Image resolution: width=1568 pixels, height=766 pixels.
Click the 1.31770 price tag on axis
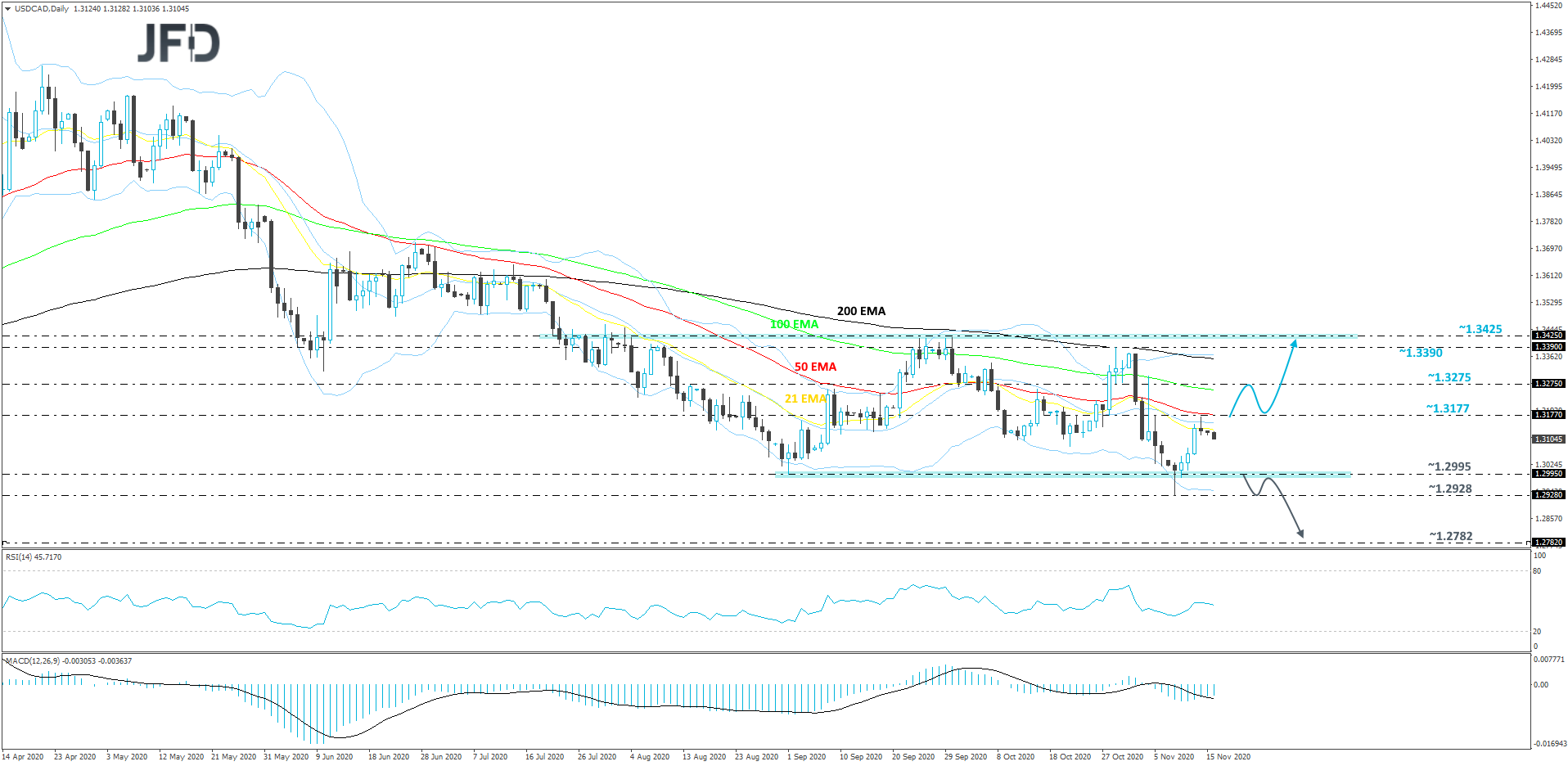pos(1548,415)
